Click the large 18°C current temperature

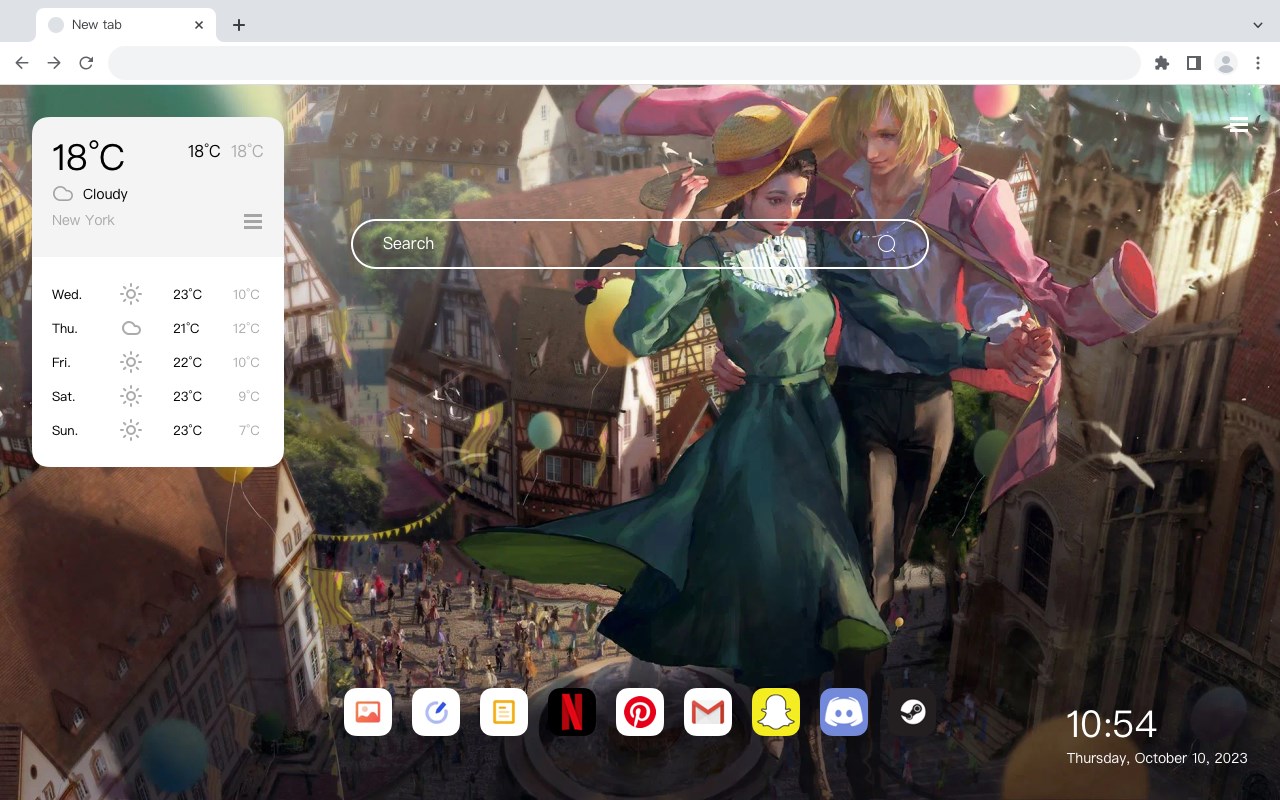88,157
